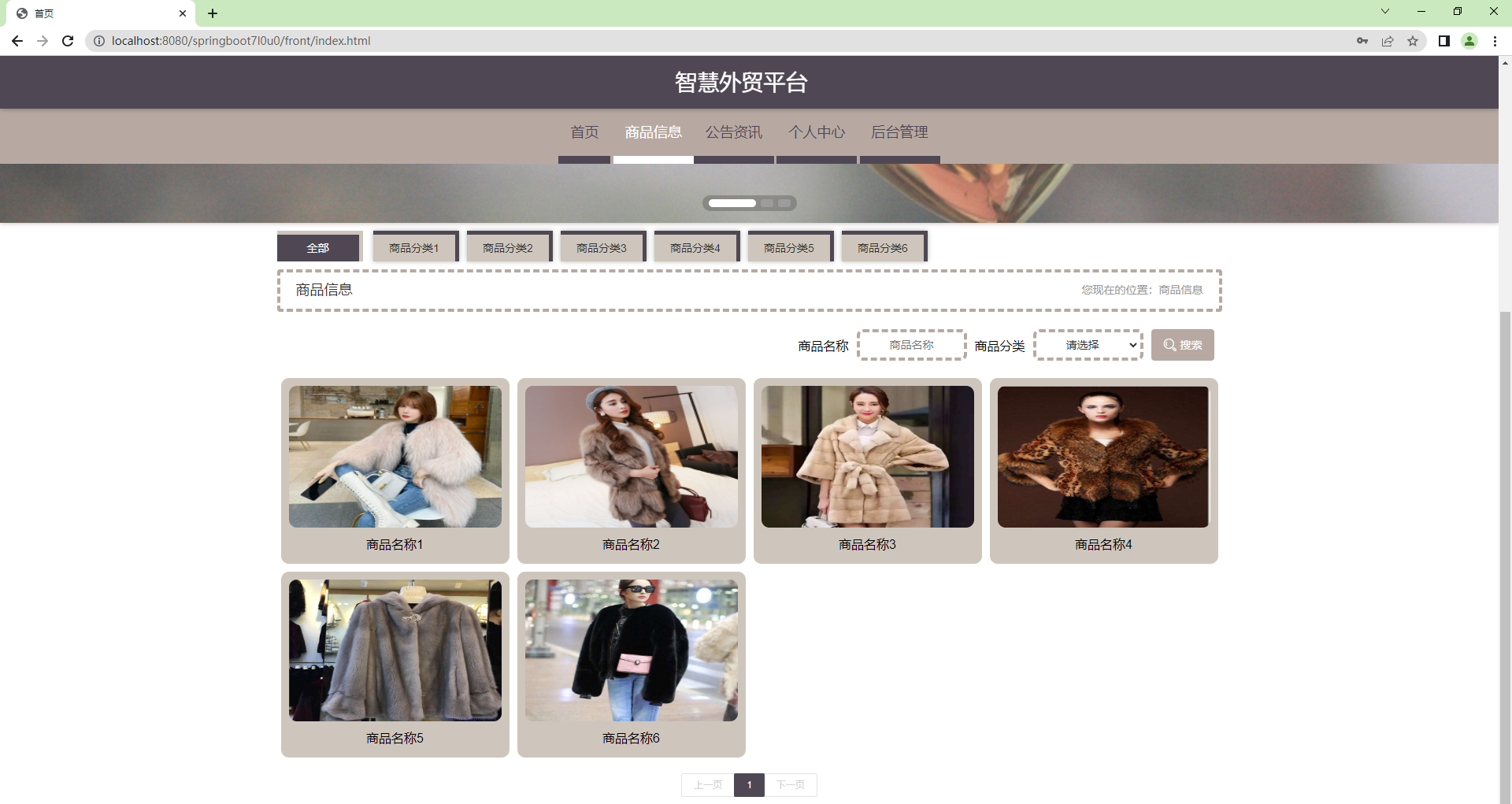Viewport: 1512px width, 804px height.
Task: Click the 智慧外贸平台 site title
Action: pyautogui.click(x=741, y=83)
